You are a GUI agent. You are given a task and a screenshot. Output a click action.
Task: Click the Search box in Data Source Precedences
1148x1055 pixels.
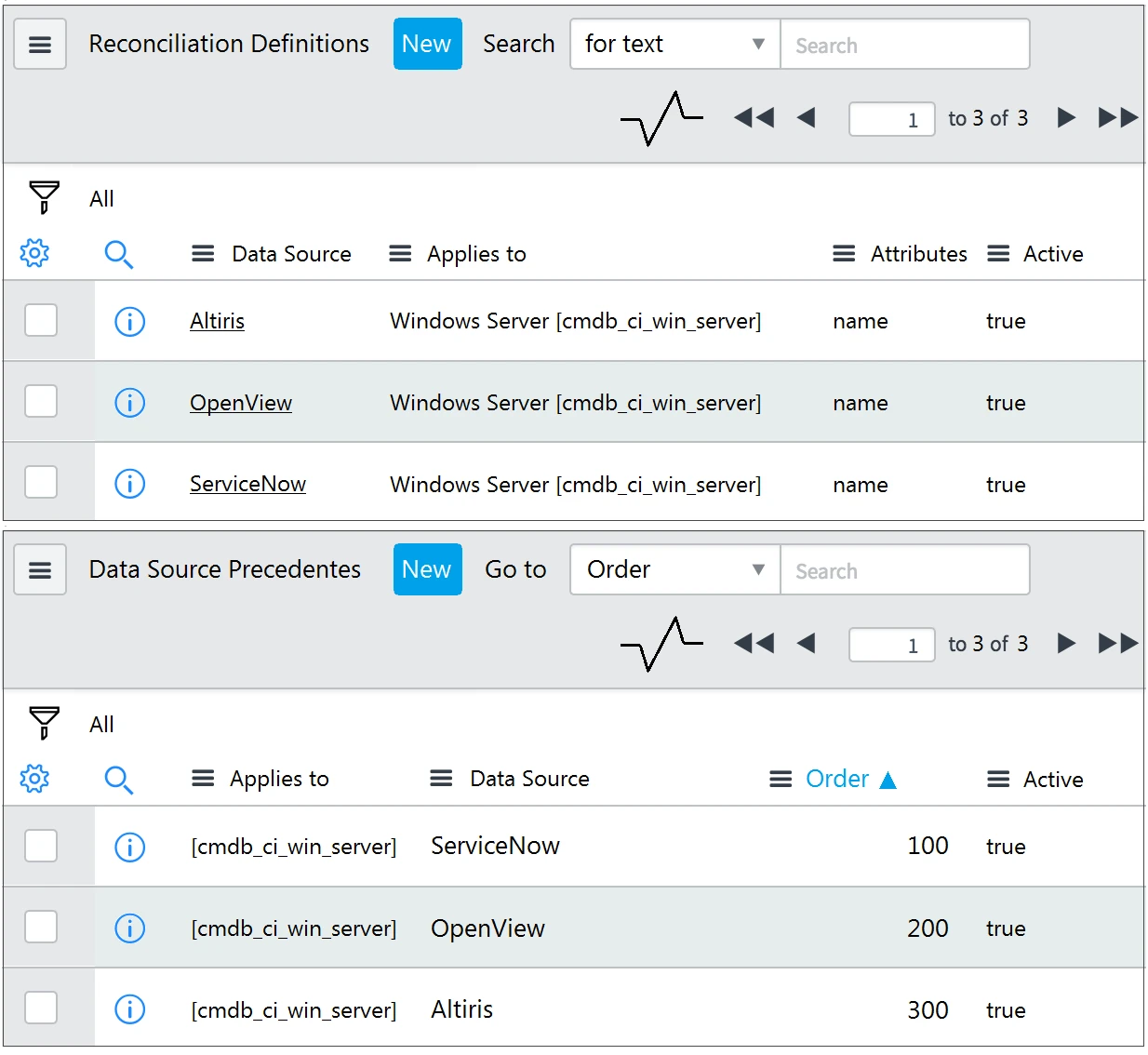[904, 570]
